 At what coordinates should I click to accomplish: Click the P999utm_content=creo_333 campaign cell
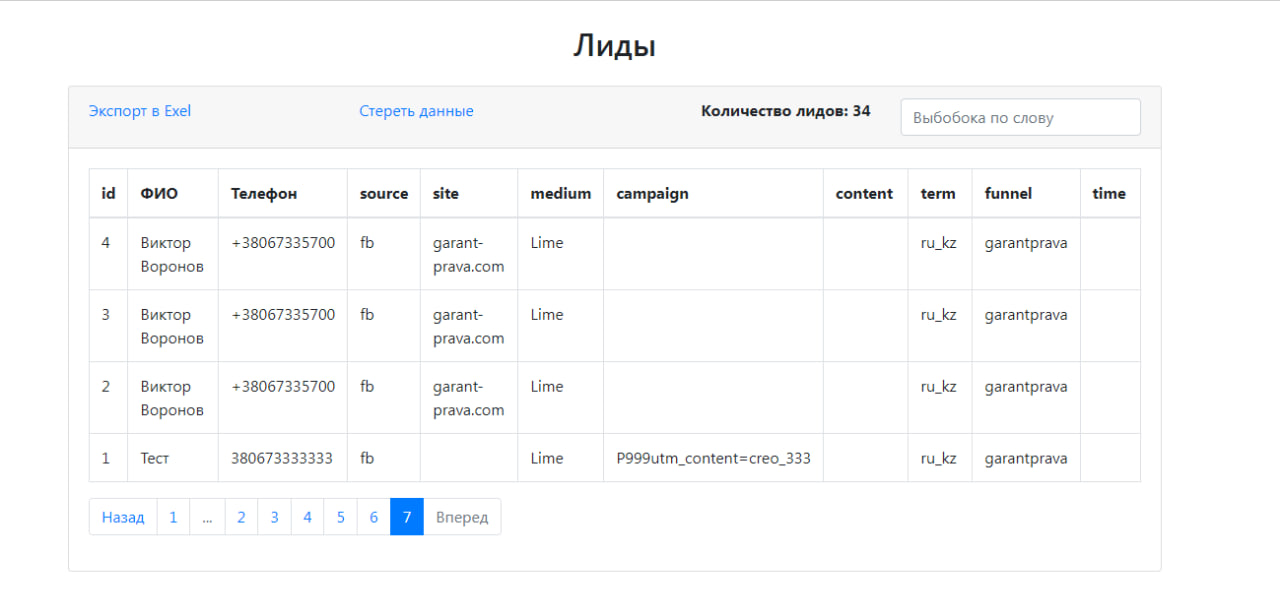click(x=714, y=459)
